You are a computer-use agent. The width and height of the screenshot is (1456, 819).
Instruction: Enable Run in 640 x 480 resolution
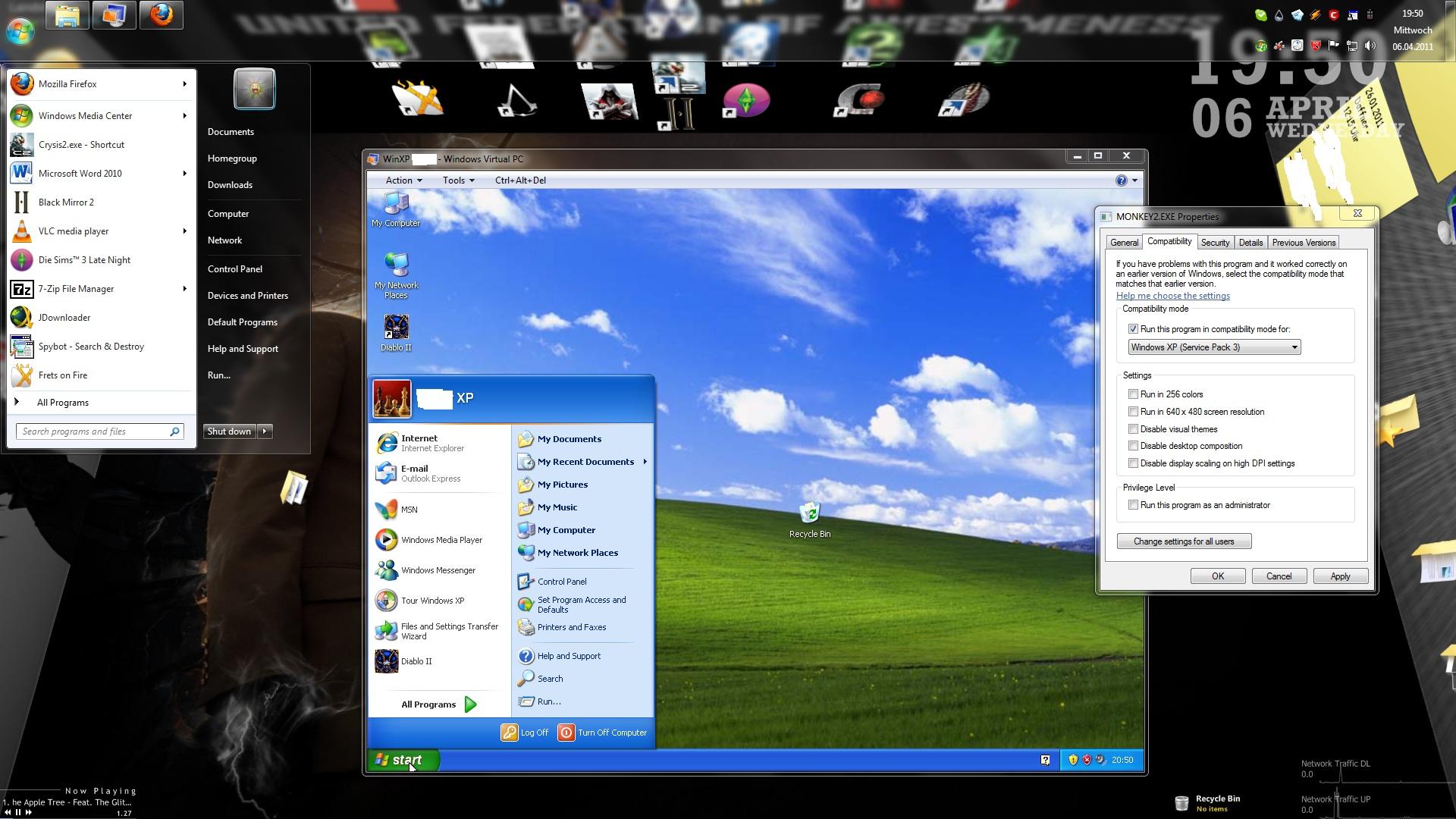click(x=1133, y=412)
